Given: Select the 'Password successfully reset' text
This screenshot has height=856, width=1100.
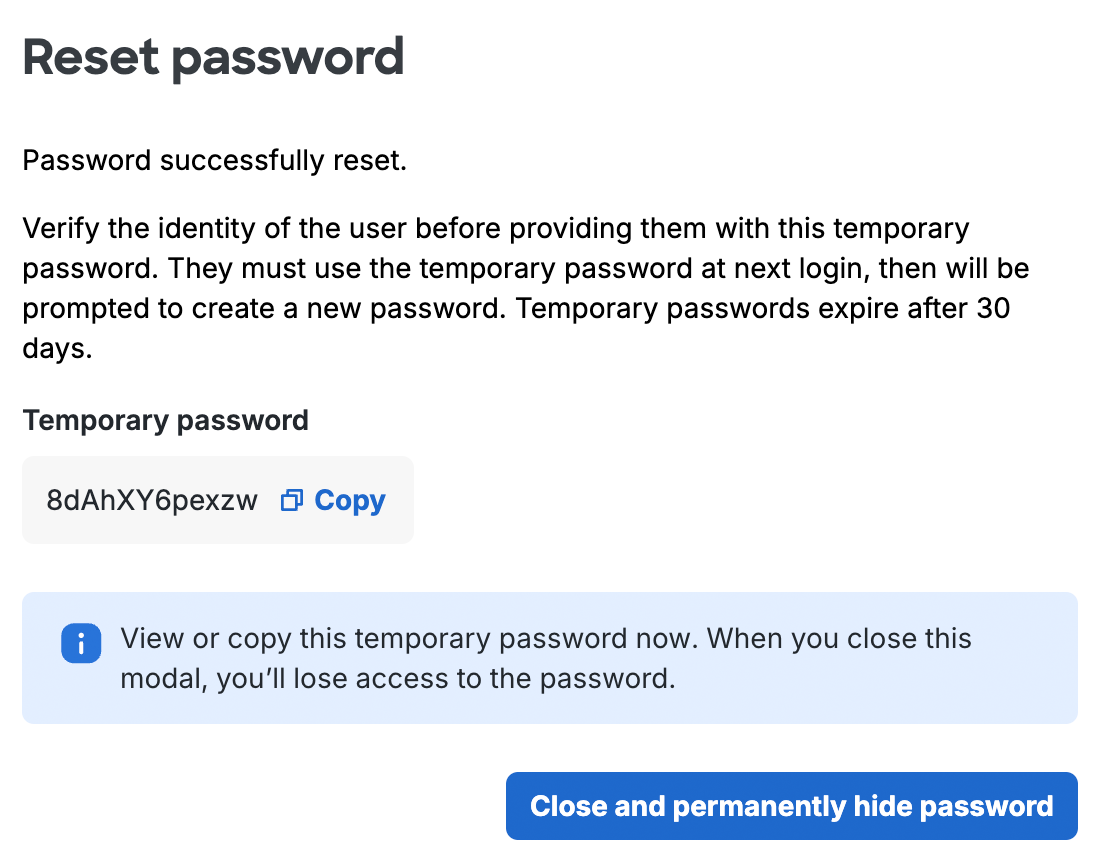Looking at the screenshot, I should click(x=215, y=160).
